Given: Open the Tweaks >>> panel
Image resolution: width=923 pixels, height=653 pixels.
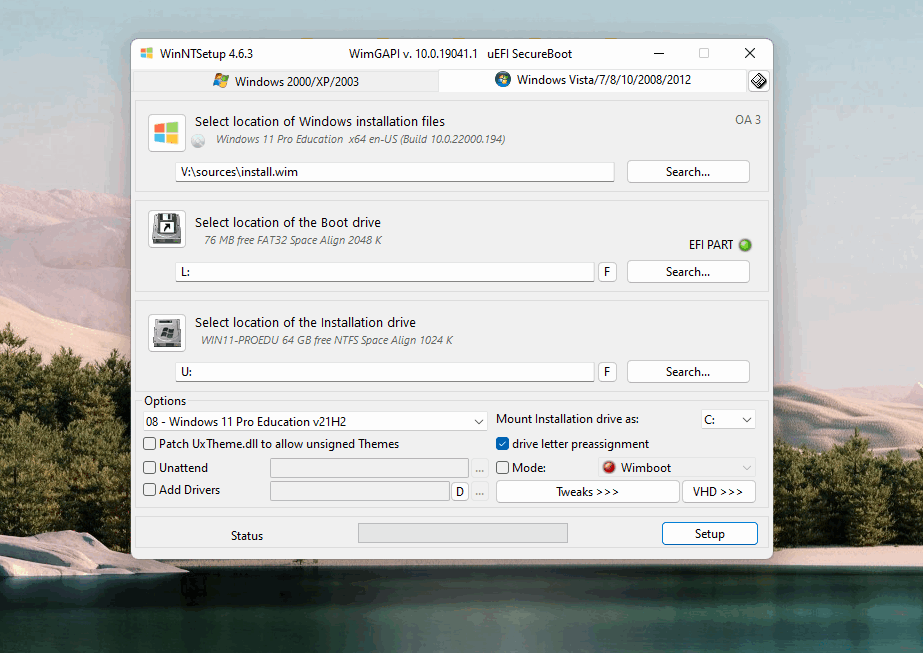Looking at the screenshot, I should click(587, 492).
